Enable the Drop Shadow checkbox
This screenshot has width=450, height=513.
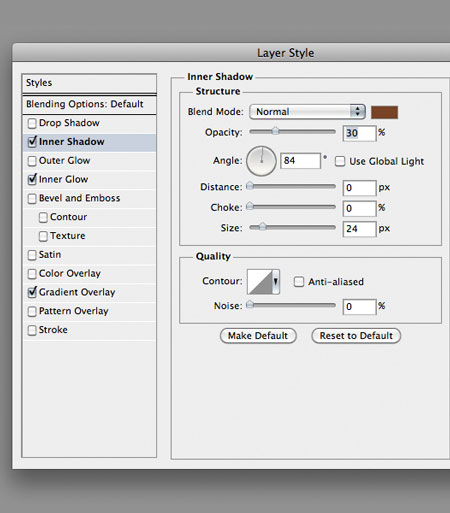[32, 124]
